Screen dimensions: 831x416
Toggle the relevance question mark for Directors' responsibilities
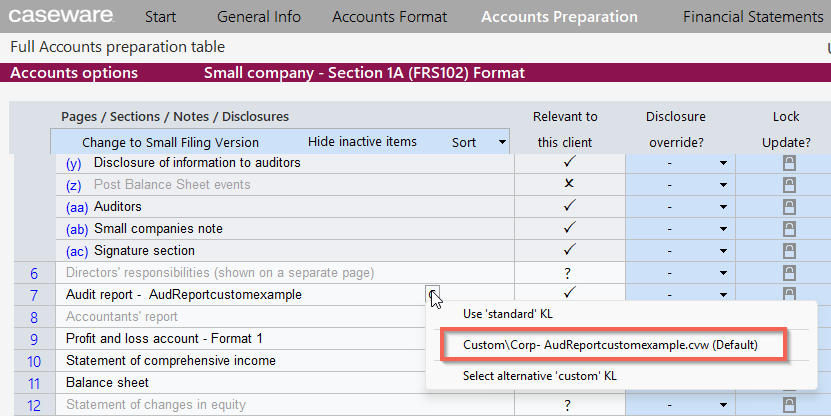[568, 273]
